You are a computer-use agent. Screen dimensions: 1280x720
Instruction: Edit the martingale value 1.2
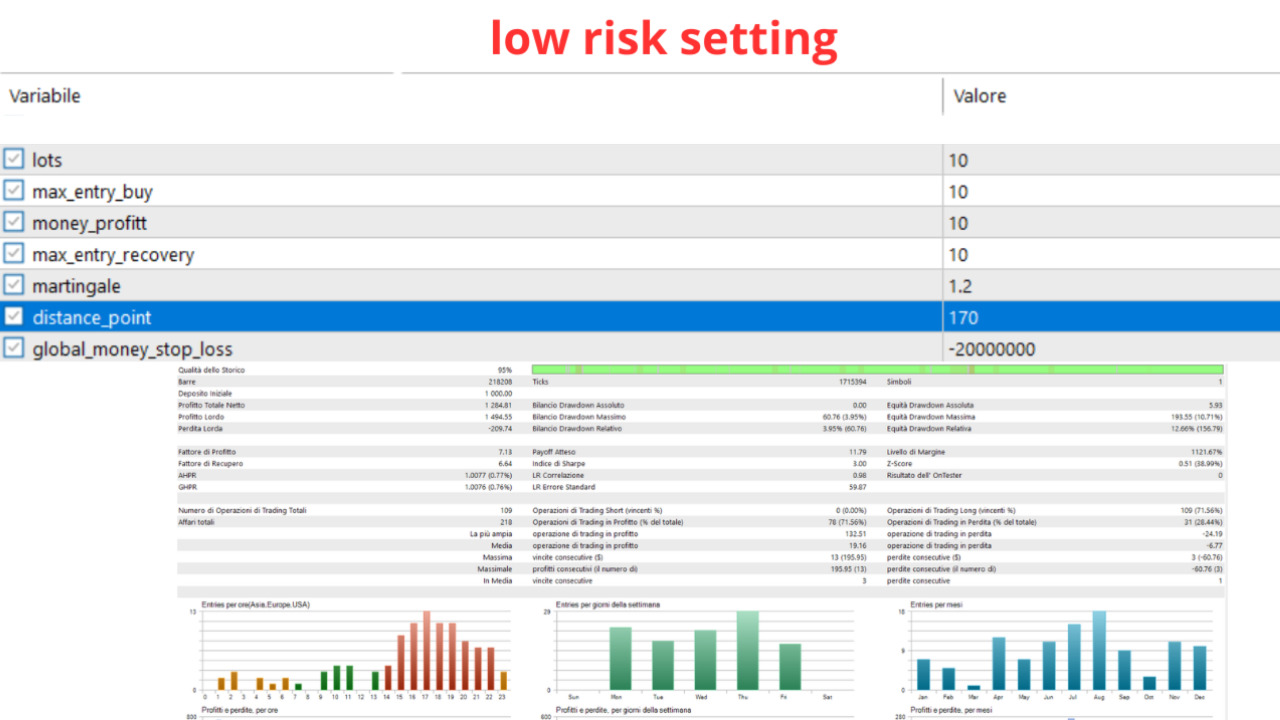[x=1112, y=286]
